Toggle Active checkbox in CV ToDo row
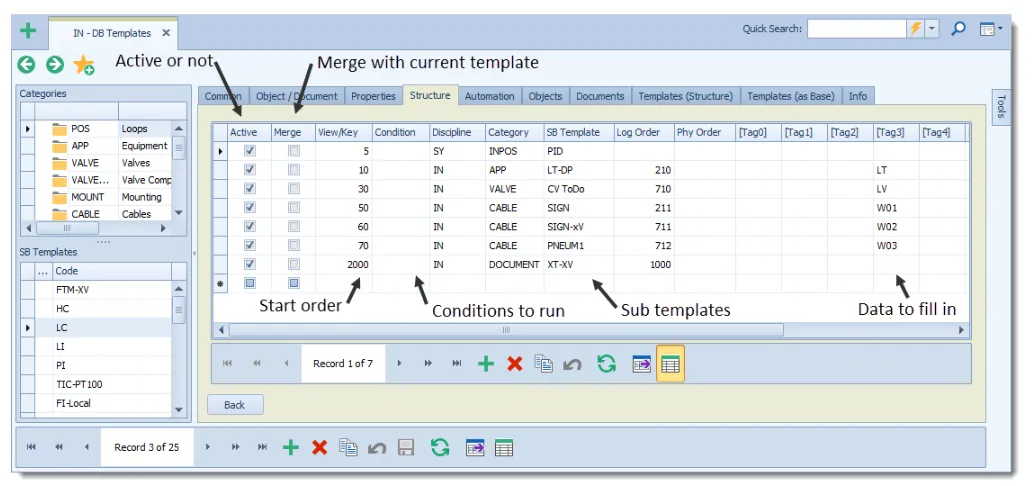Screen dimensions: 1033x486 point(250,189)
